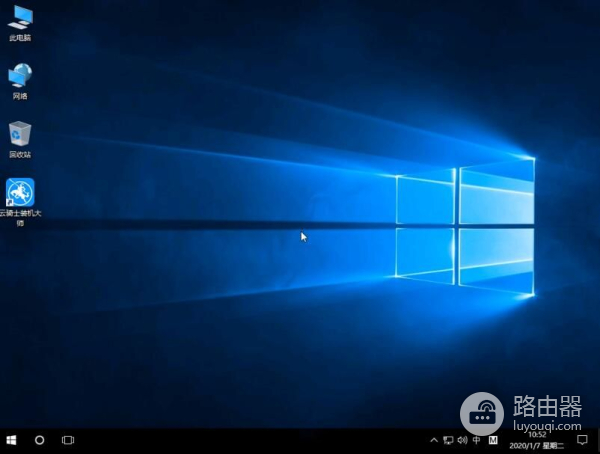Show hidden system tray icons
The height and width of the screenshot is (454, 600).
tap(434, 440)
